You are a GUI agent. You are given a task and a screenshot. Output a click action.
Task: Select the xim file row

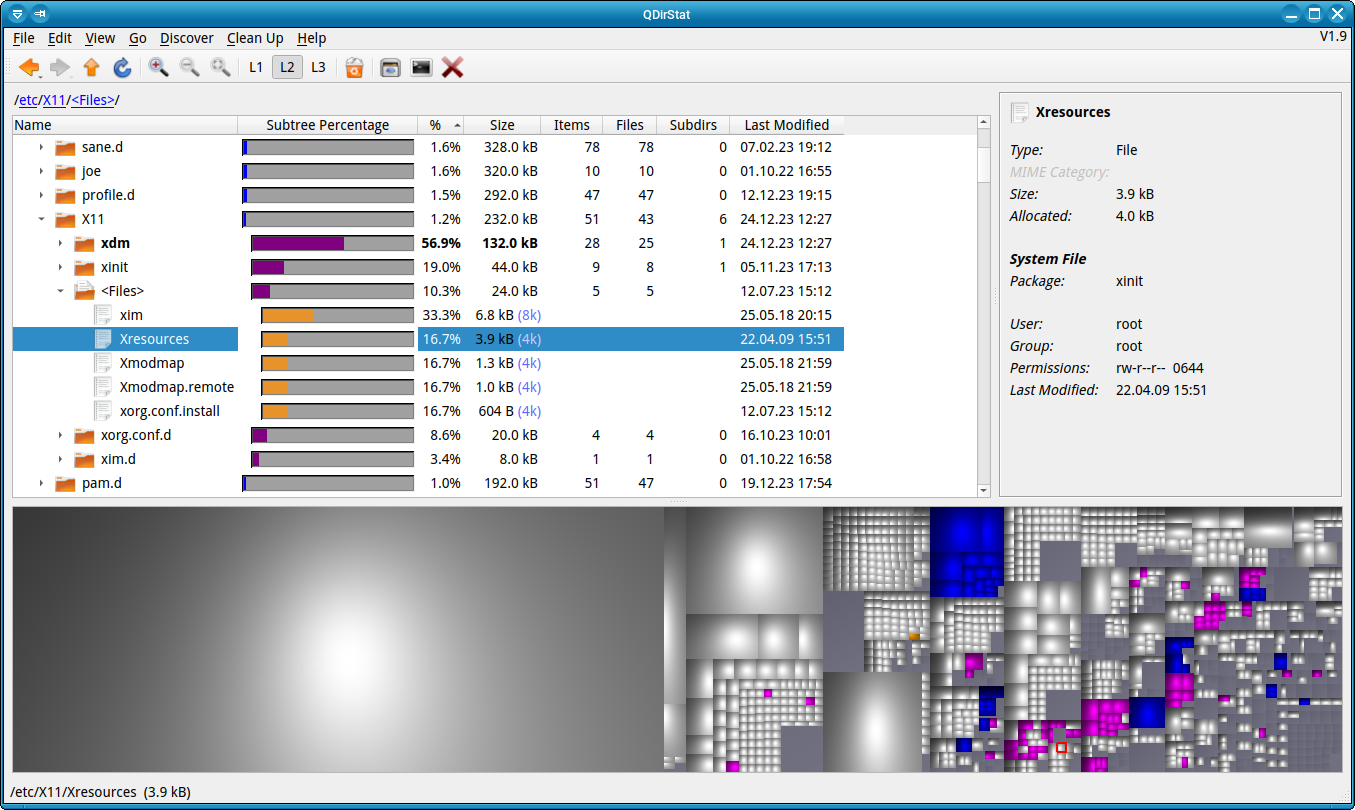[x=428, y=315]
